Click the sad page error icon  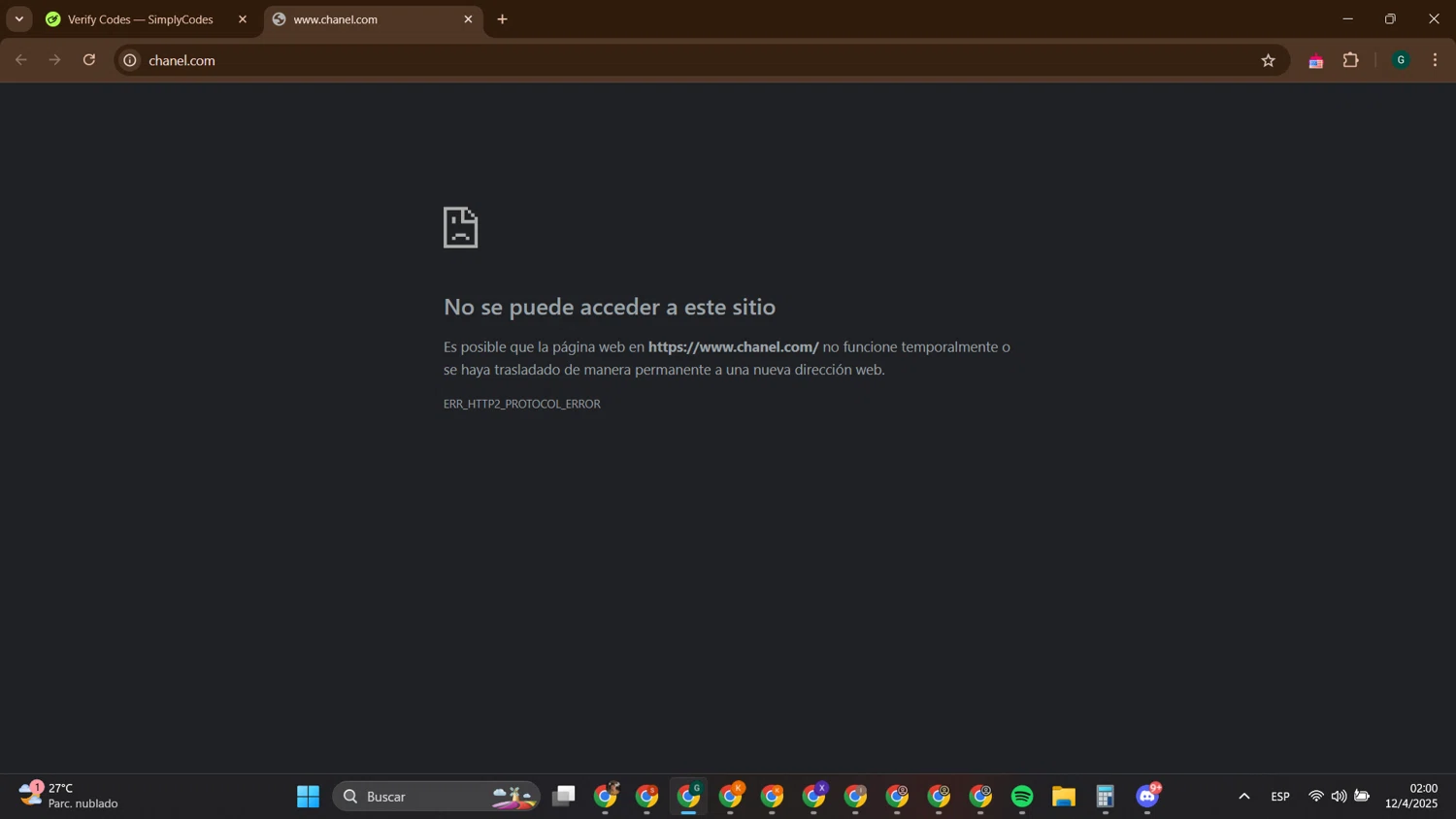[461, 227]
